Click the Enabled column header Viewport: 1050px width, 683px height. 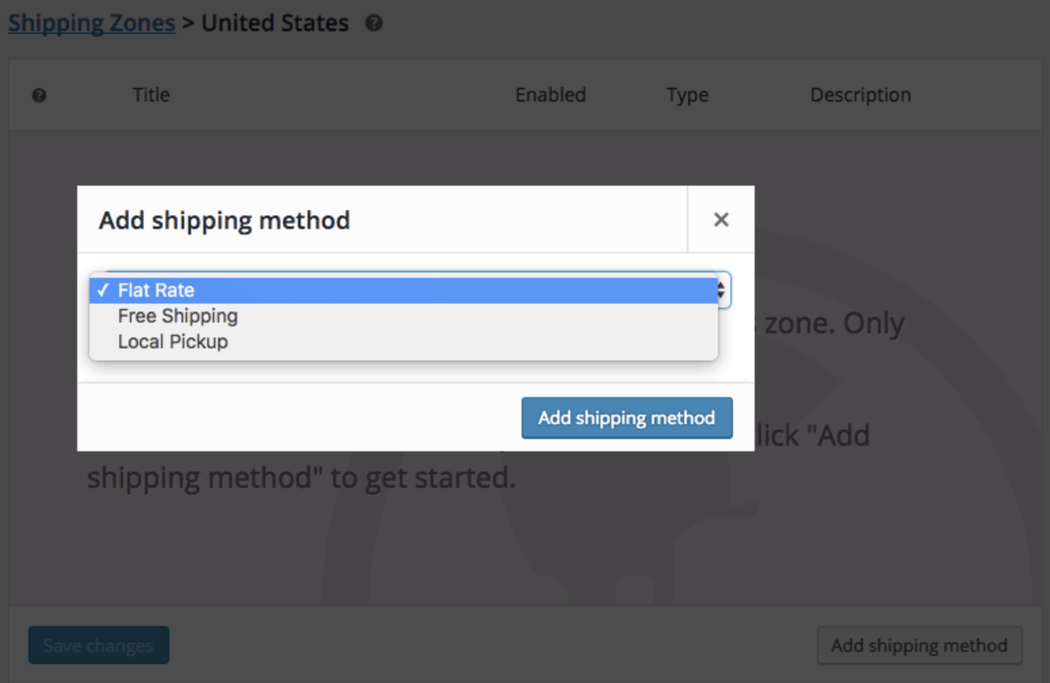(550, 95)
